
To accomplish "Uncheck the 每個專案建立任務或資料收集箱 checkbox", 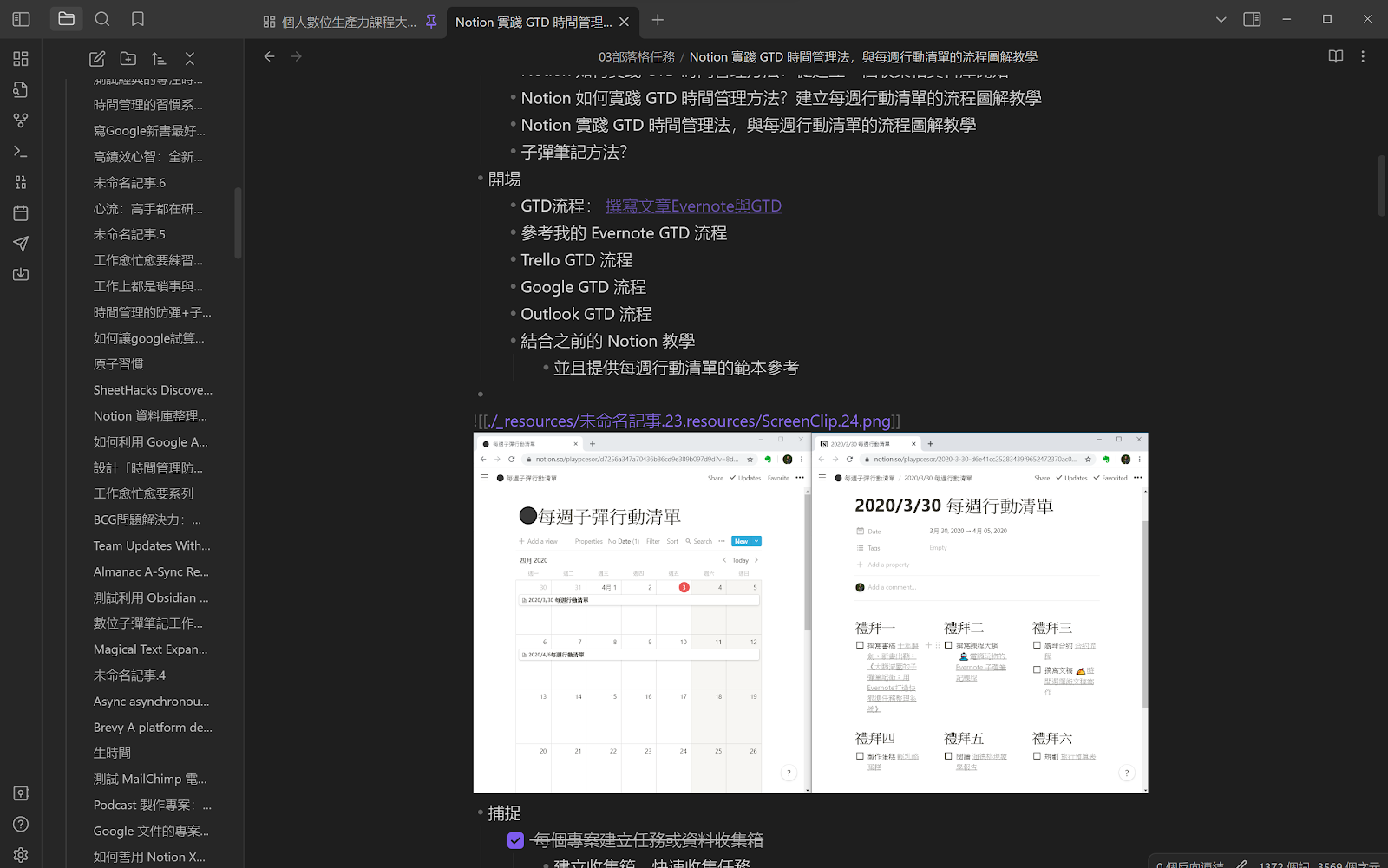I will 515,840.
